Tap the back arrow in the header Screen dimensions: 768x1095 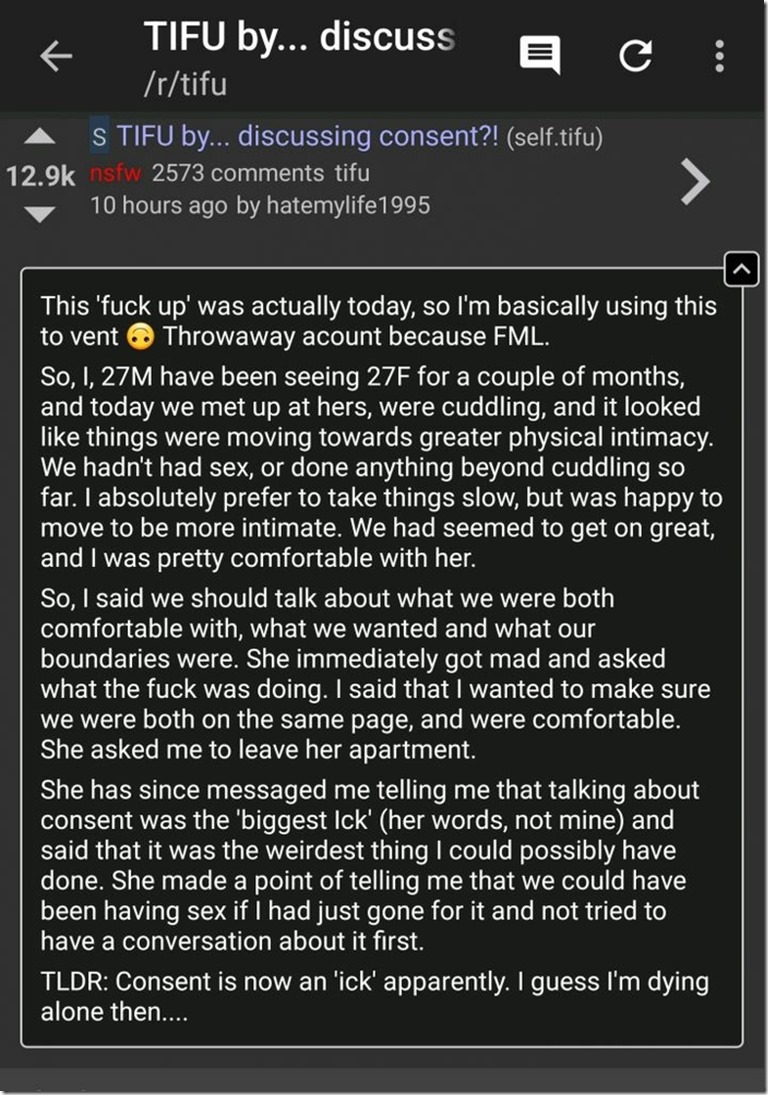click(x=56, y=57)
